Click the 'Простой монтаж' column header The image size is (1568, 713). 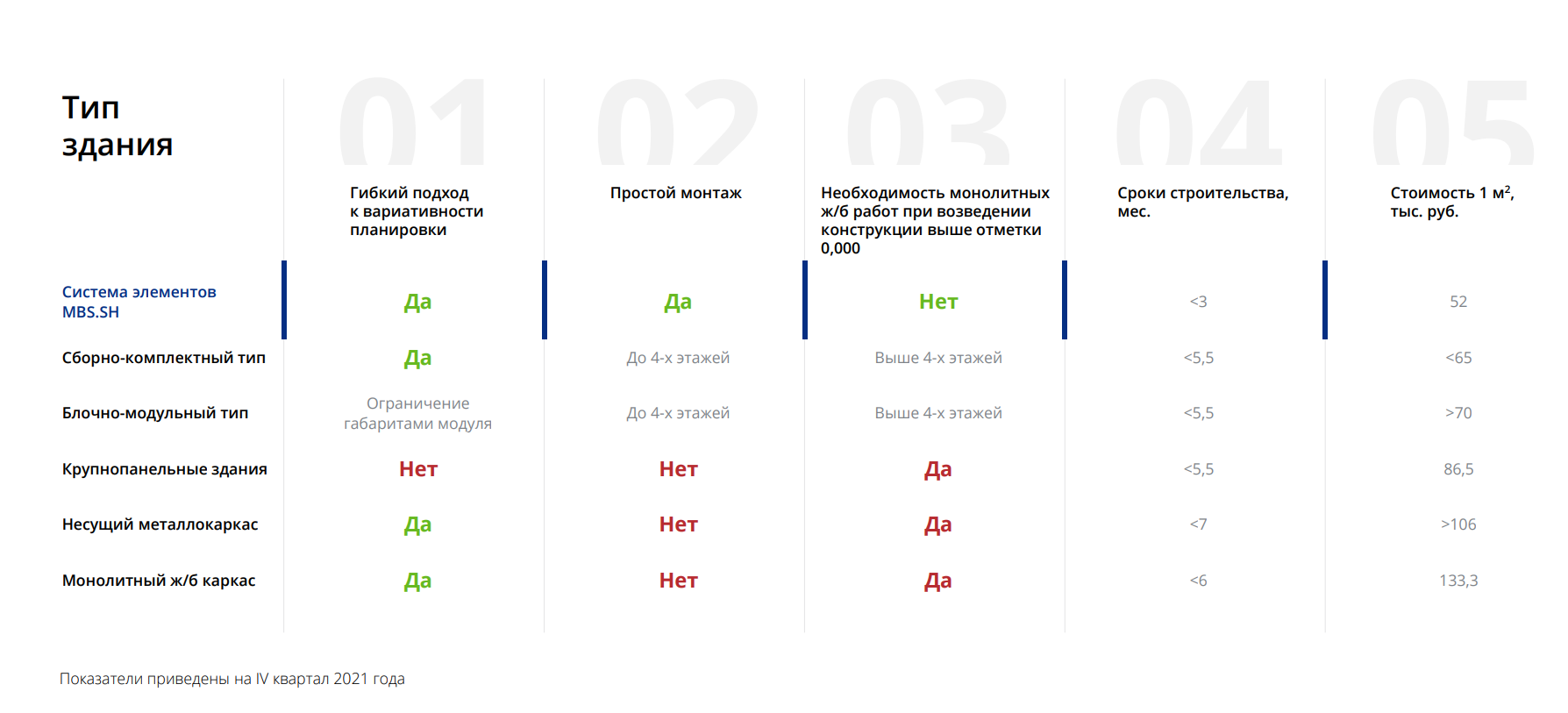[x=675, y=193]
